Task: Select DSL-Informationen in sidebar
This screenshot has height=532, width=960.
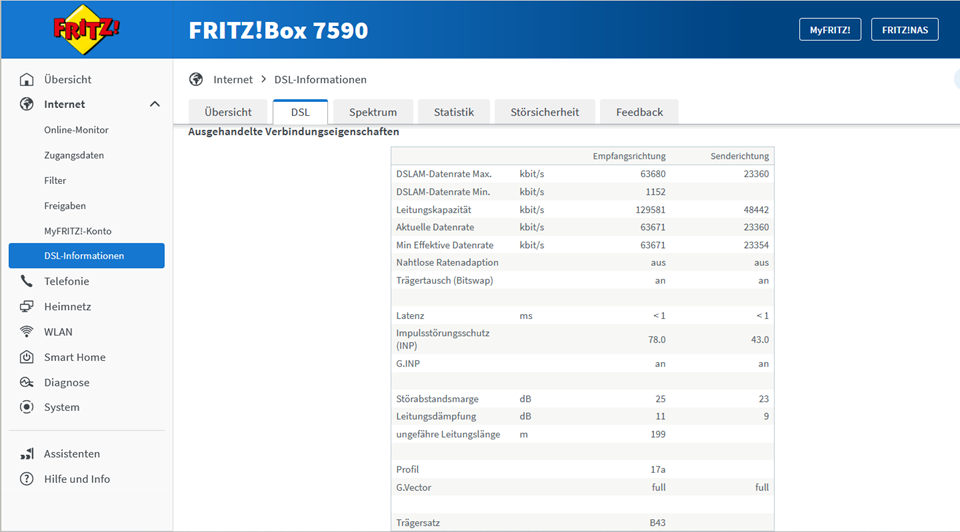Action: pos(86,255)
